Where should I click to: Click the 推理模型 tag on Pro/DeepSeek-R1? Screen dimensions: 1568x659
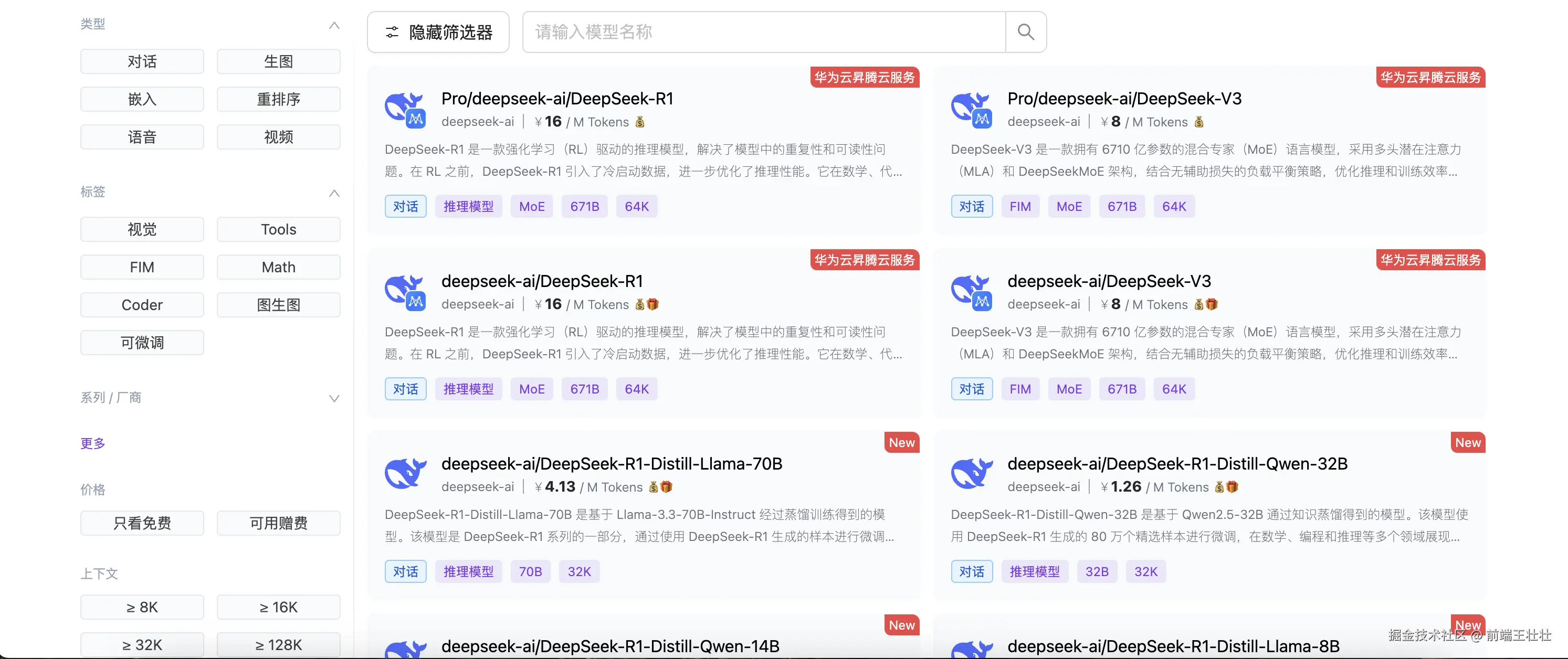pyautogui.click(x=468, y=206)
